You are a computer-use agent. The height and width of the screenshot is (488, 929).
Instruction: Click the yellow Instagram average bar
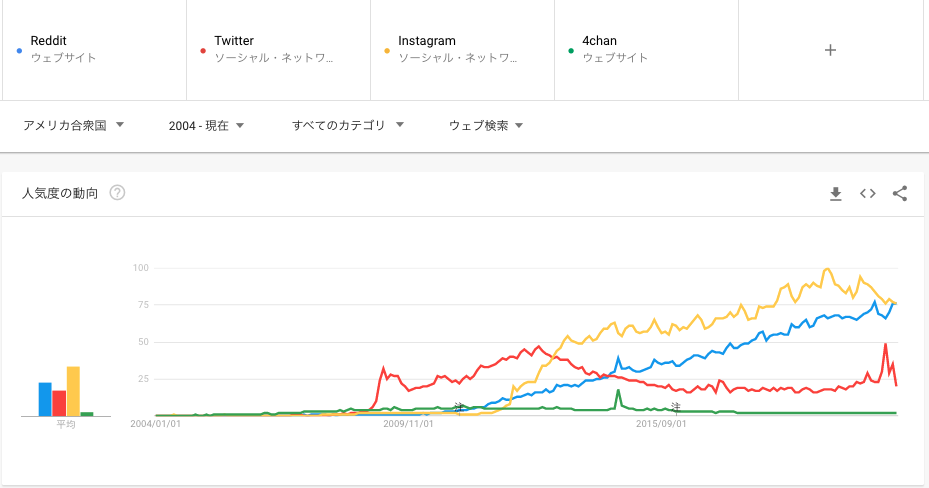pos(73,391)
